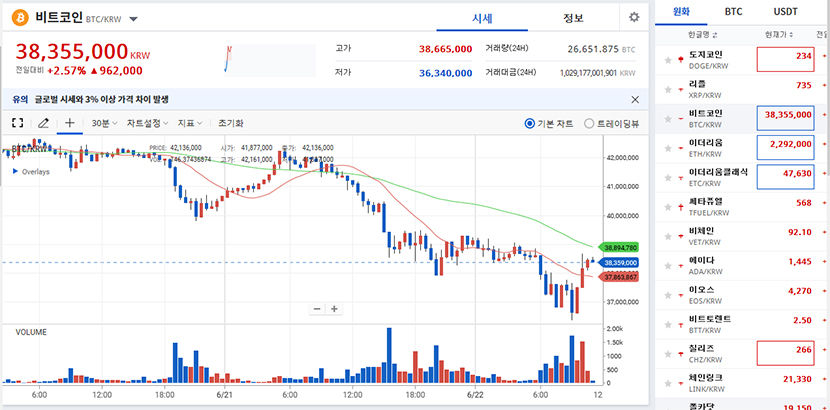830x410 pixels.
Task: Click the mini price sparkline thumbnail
Action: click(x=270, y=60)
